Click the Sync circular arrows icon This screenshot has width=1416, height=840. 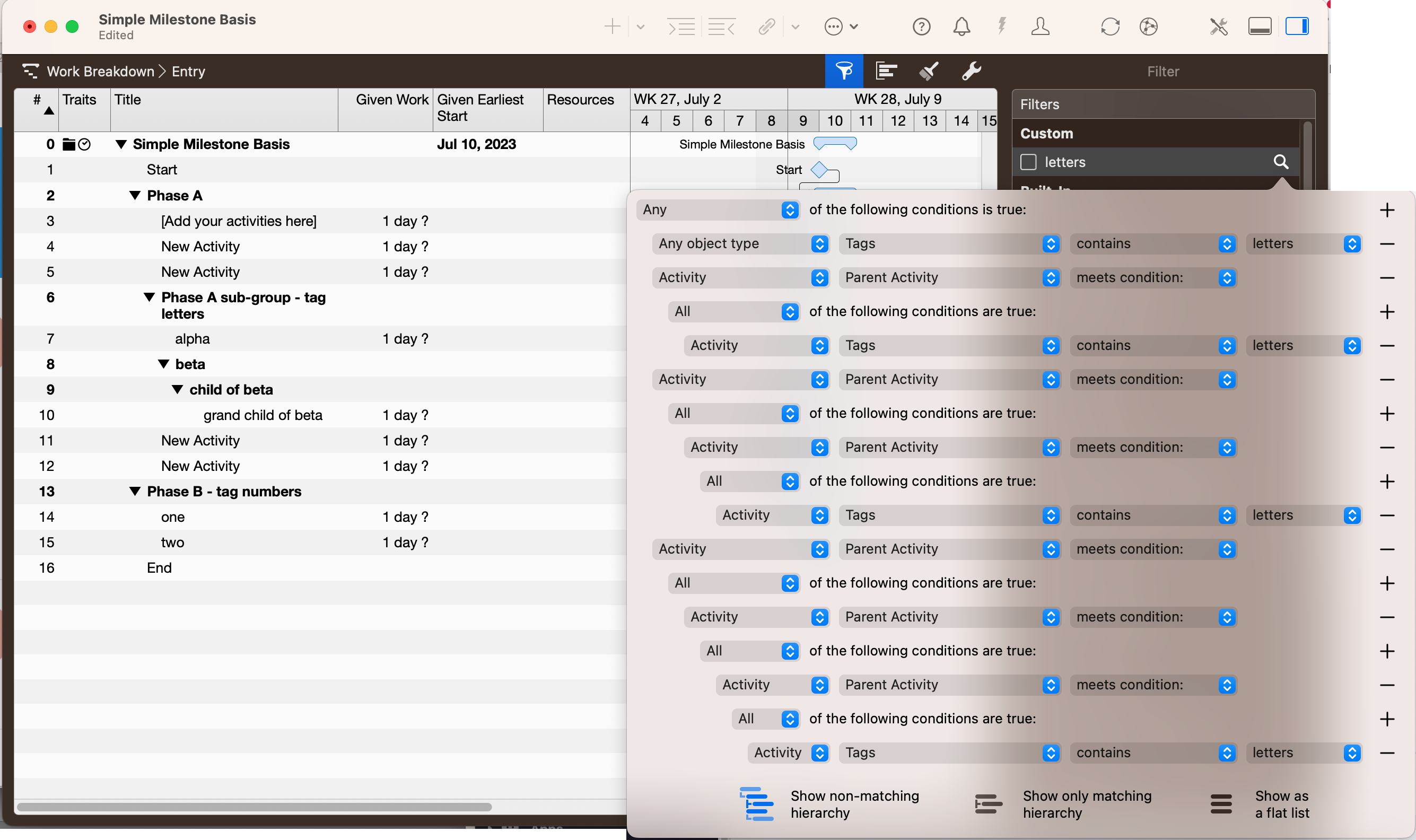pyautogui.click(x=1110, y=27)
